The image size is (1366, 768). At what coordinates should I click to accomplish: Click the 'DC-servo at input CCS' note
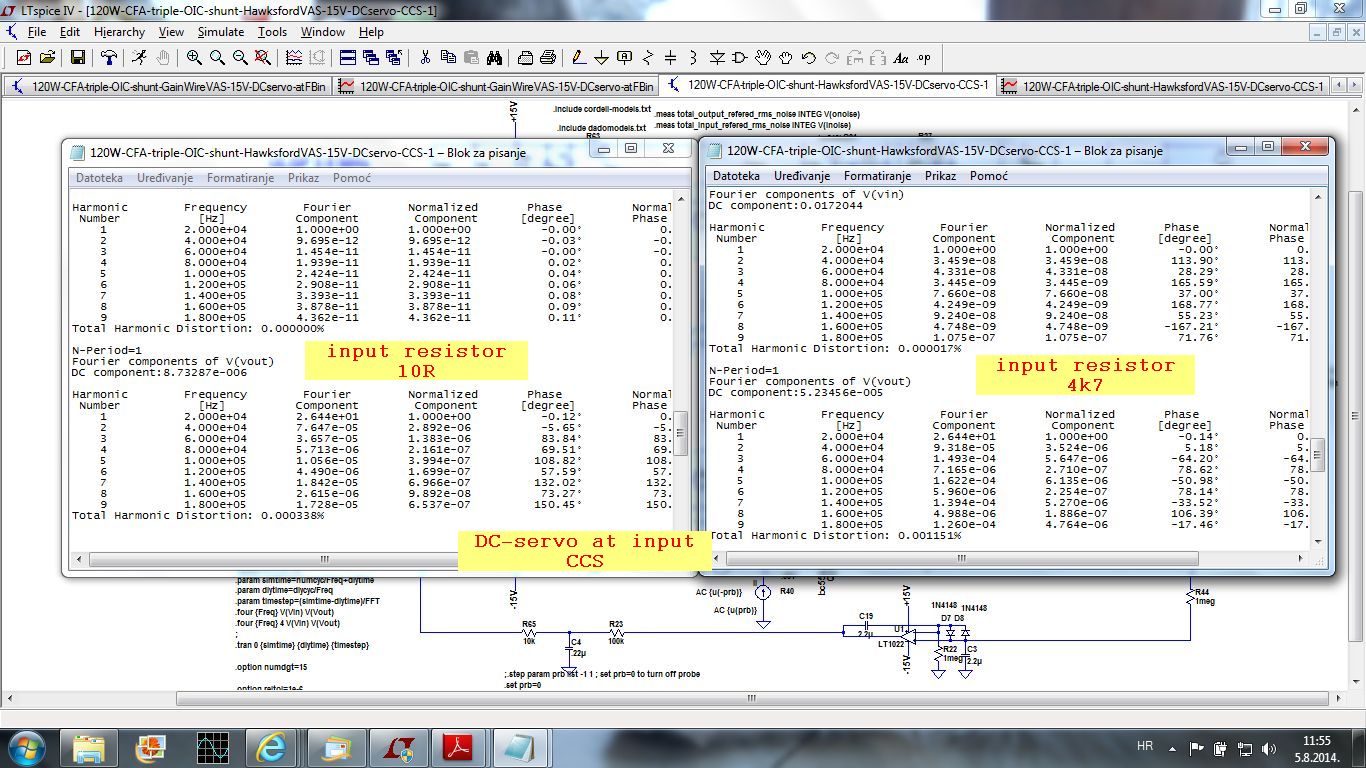[584, 550]
